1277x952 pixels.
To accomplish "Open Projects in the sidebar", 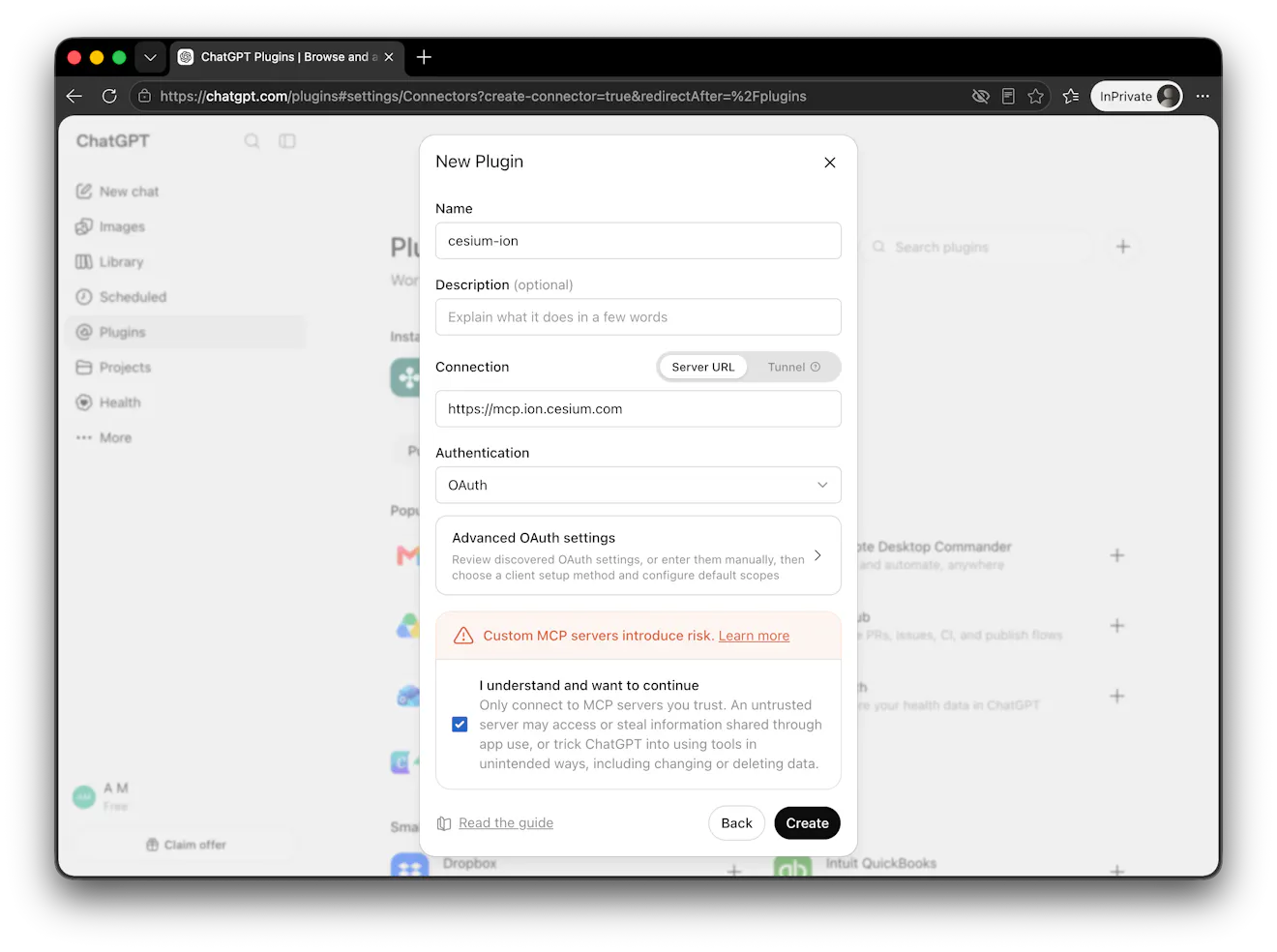I will click(186, 368).
